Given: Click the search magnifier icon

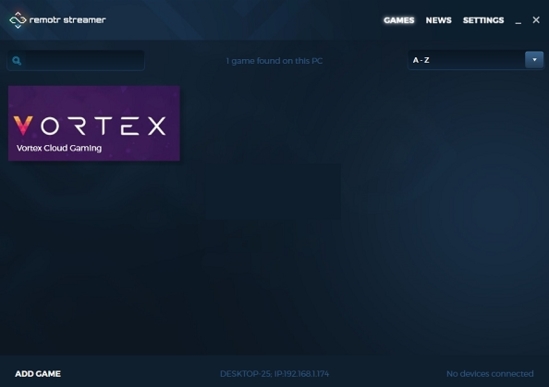Looking at the screenshot, I should click(16, 61).
